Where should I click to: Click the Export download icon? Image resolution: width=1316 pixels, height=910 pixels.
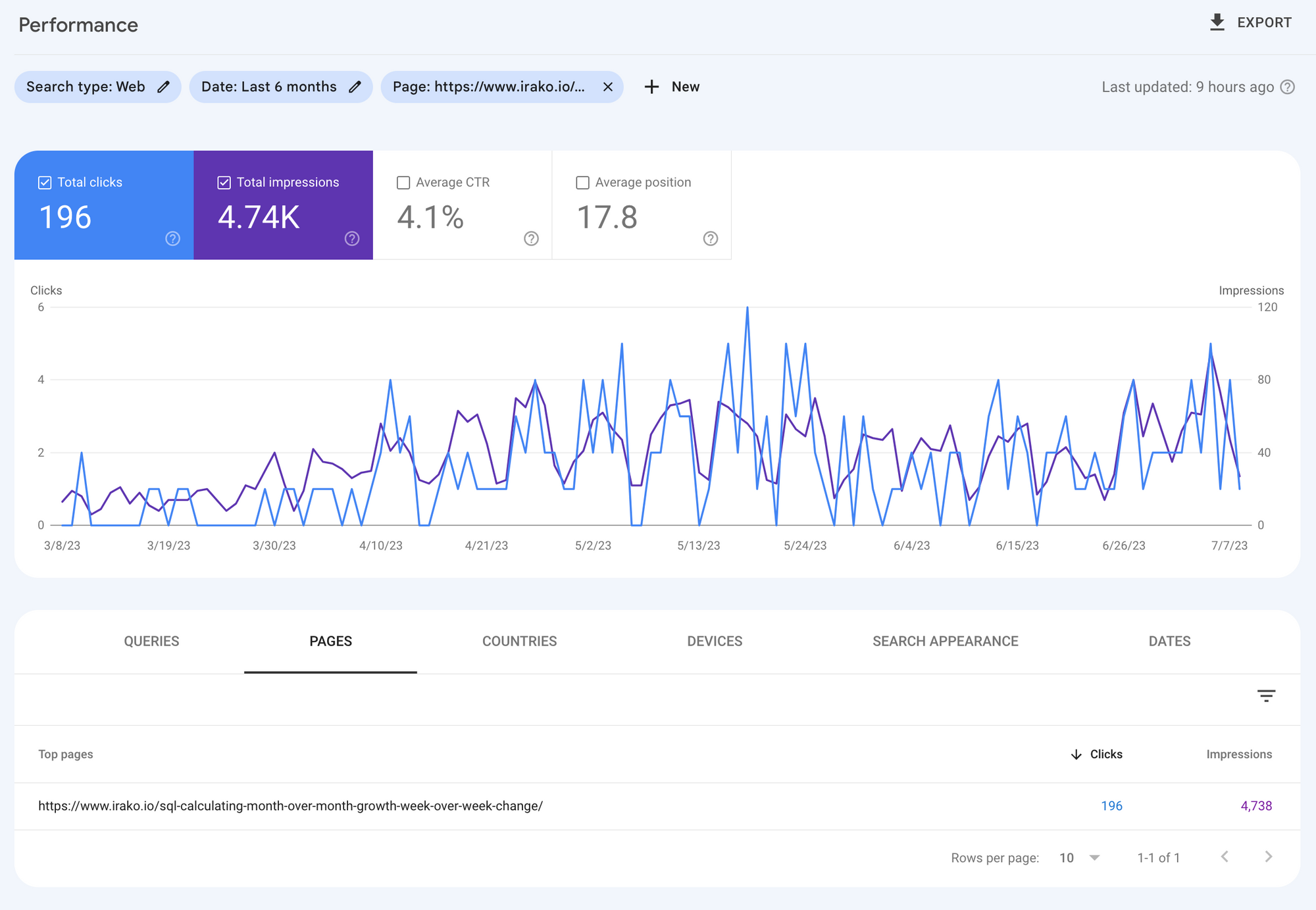1217,22
